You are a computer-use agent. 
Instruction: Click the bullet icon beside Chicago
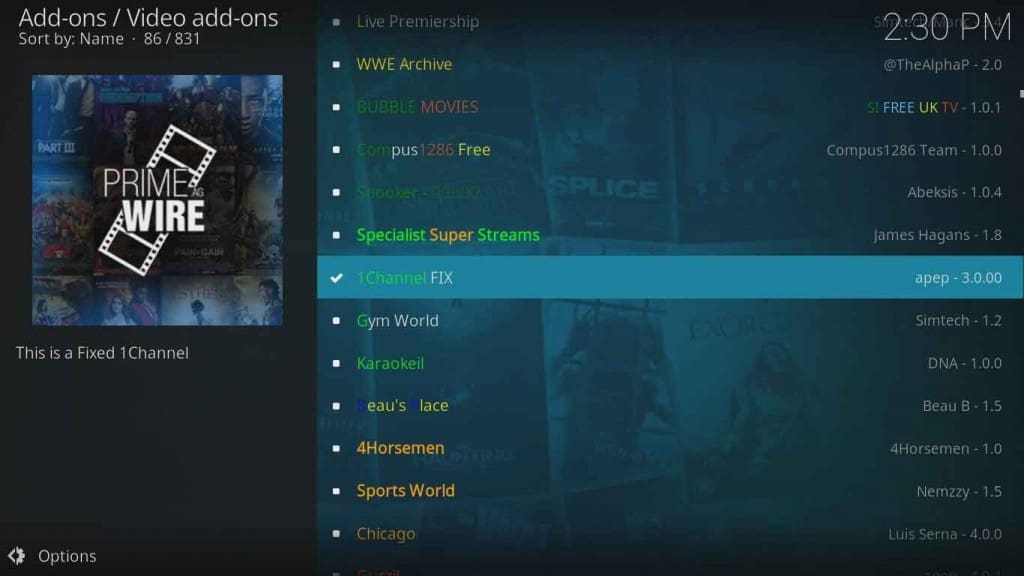tap(336, 534)
